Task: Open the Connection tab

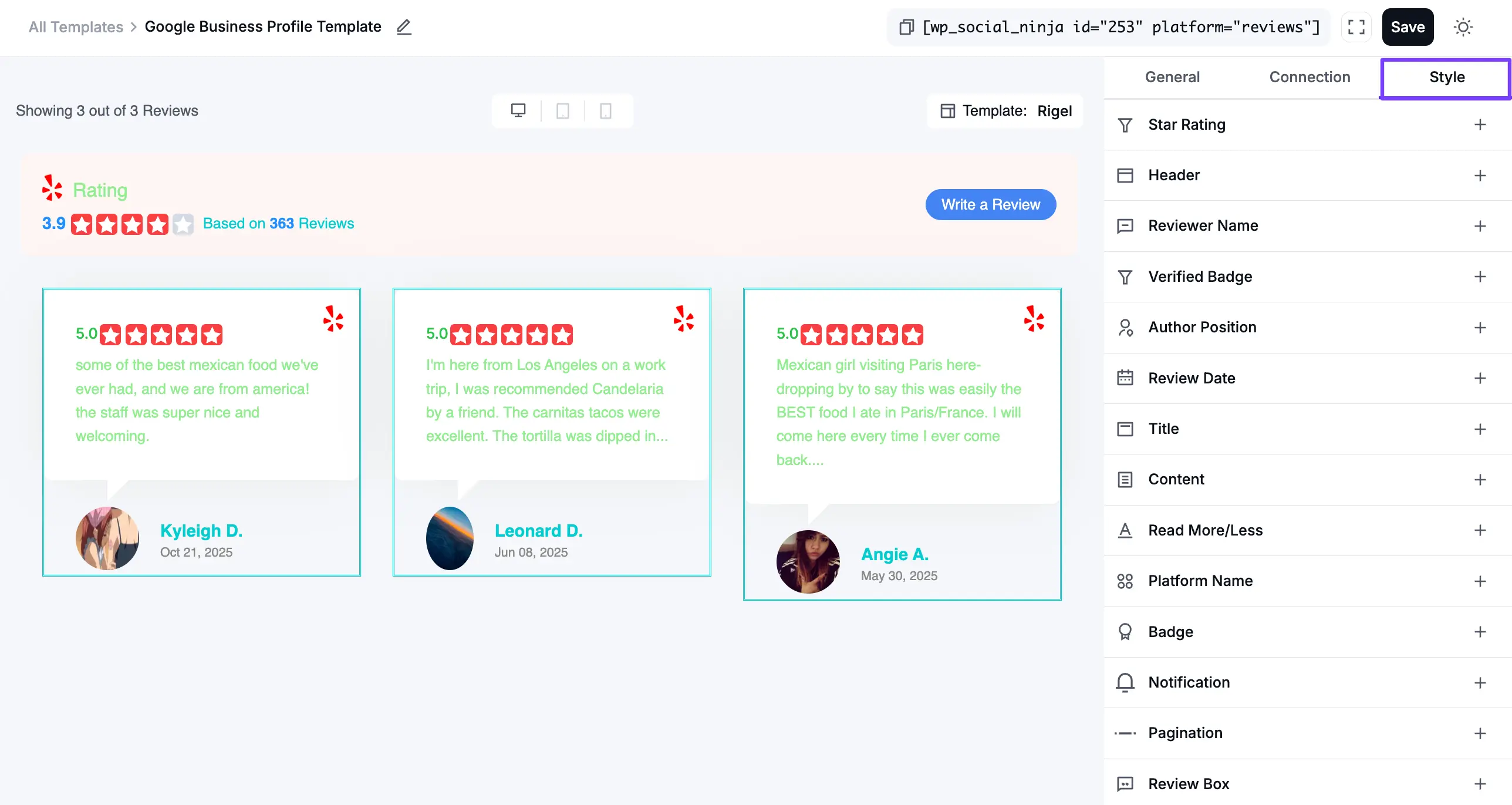Action: point(1310,77)
